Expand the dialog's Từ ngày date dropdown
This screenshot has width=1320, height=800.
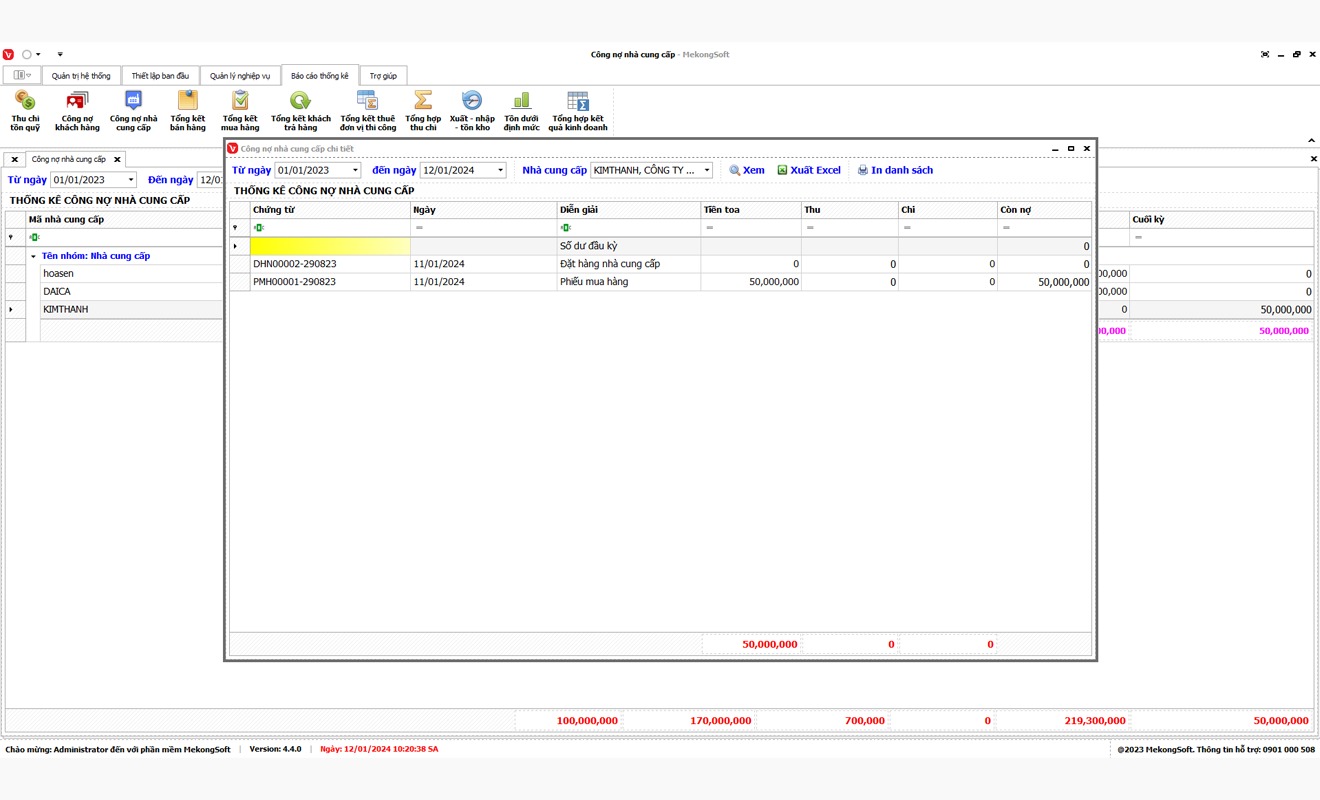click(355, 171)
